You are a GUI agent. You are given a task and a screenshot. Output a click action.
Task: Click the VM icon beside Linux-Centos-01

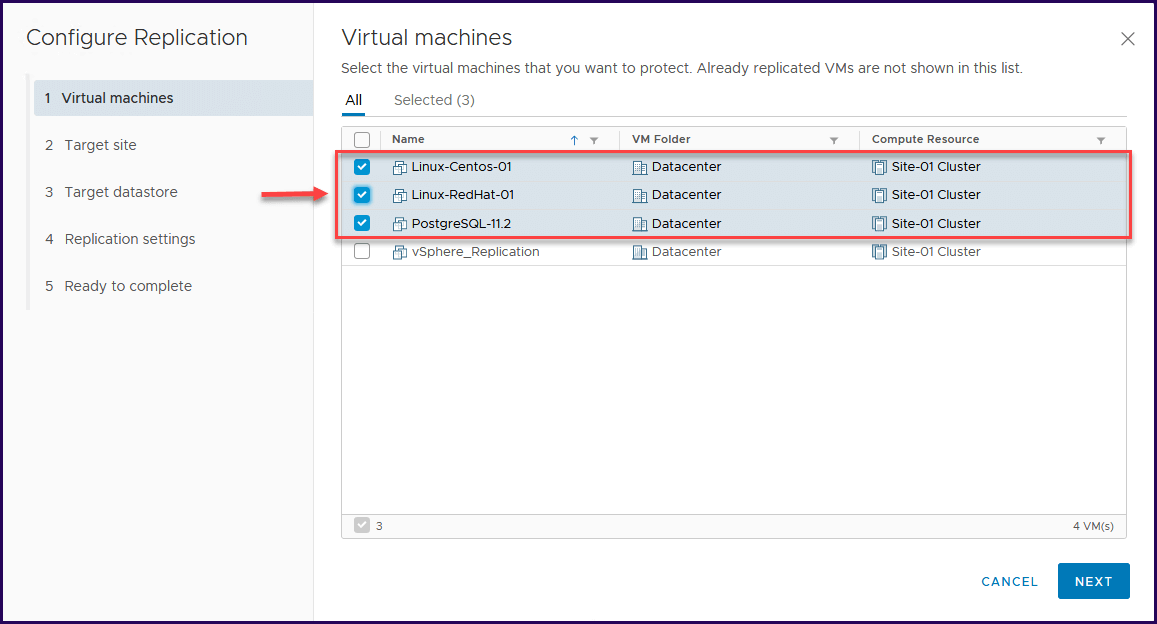click(x=399, y=167)
